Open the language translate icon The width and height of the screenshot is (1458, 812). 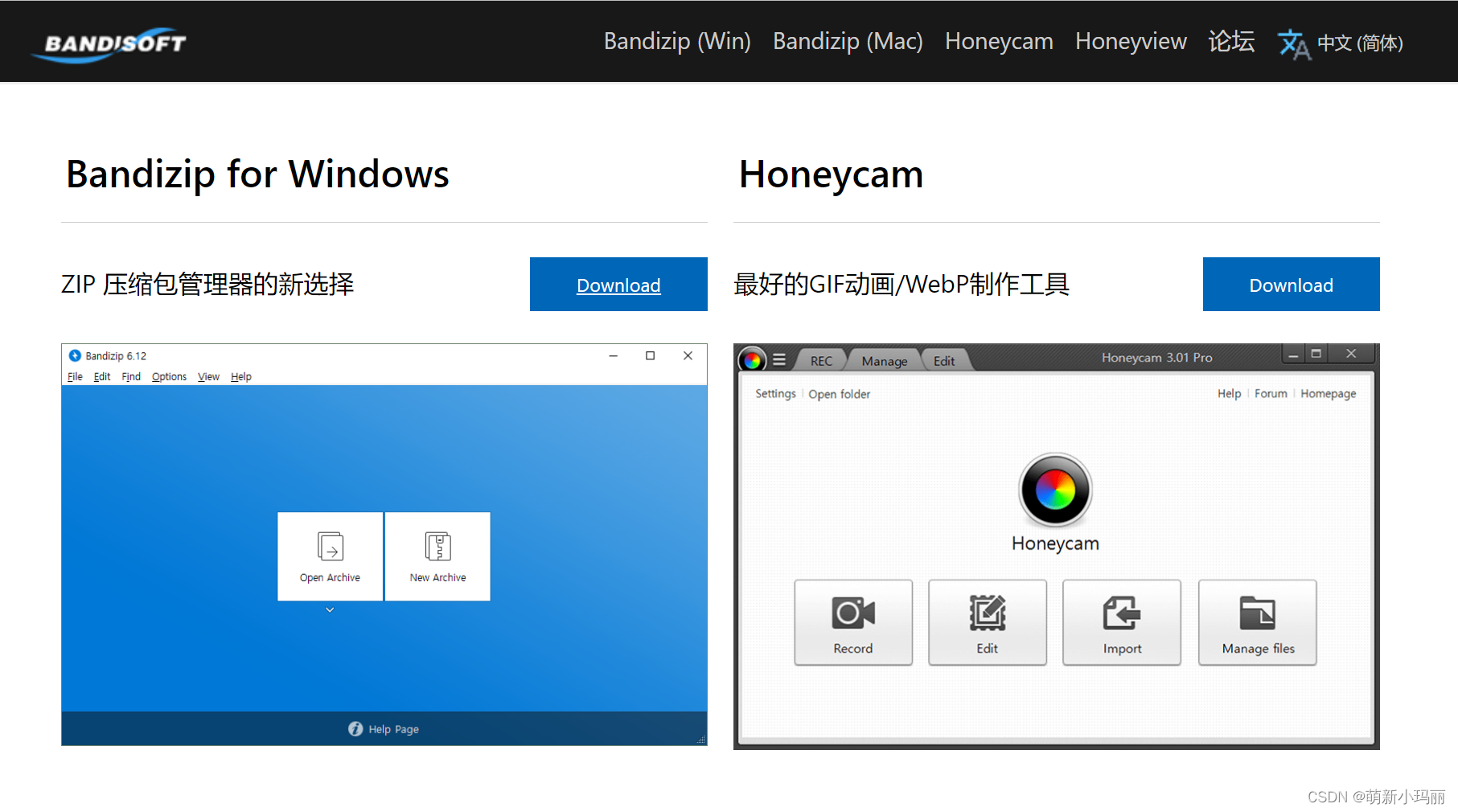tap(1293, 43)
